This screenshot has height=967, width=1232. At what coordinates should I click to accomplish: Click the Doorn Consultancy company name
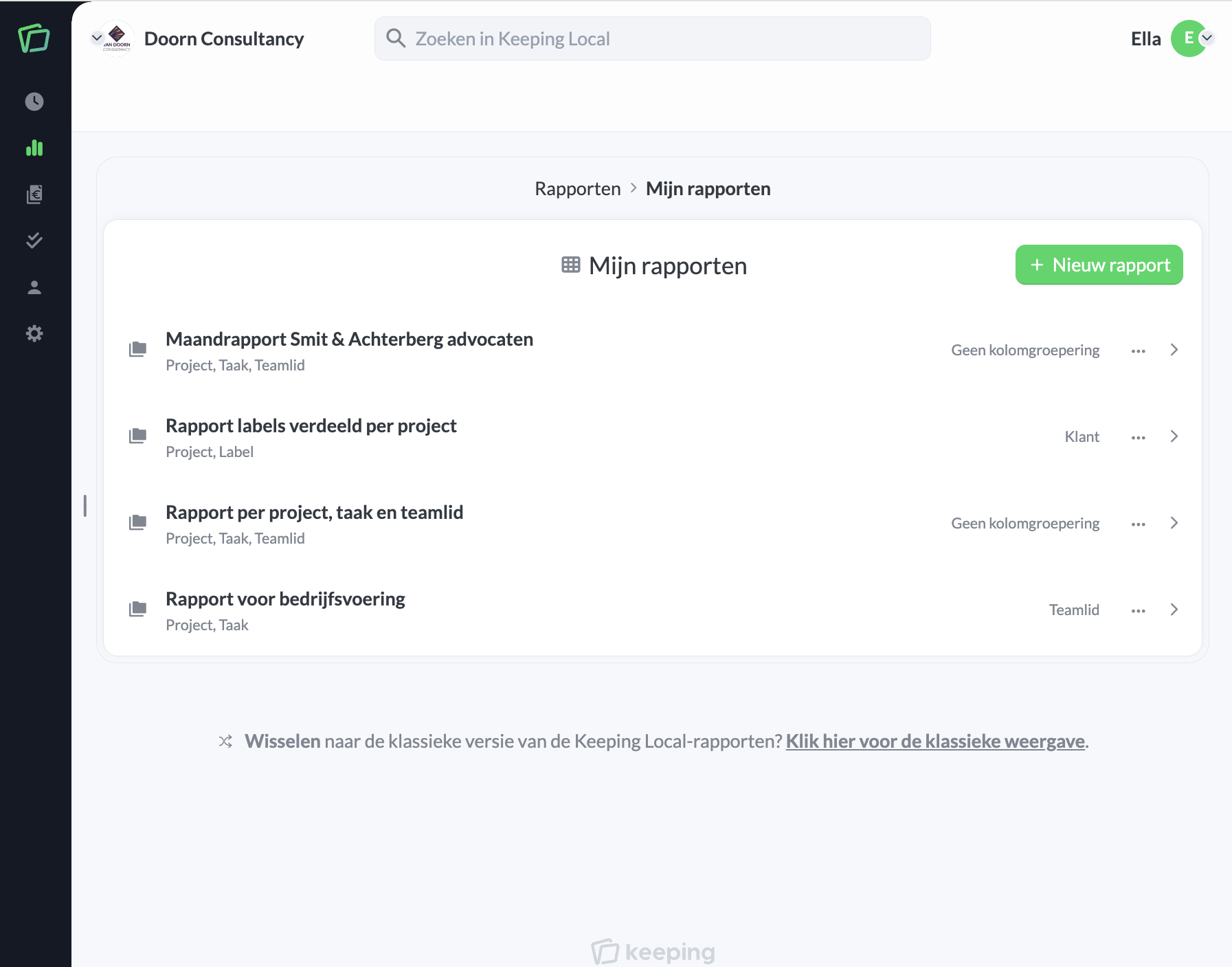pos(224,38)
